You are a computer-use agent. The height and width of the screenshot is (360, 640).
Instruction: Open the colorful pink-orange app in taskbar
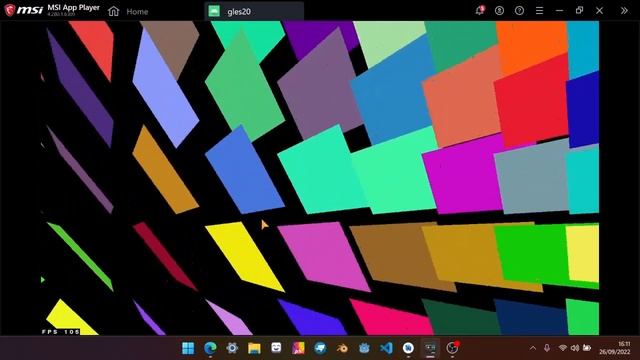[x=298, y=348]
